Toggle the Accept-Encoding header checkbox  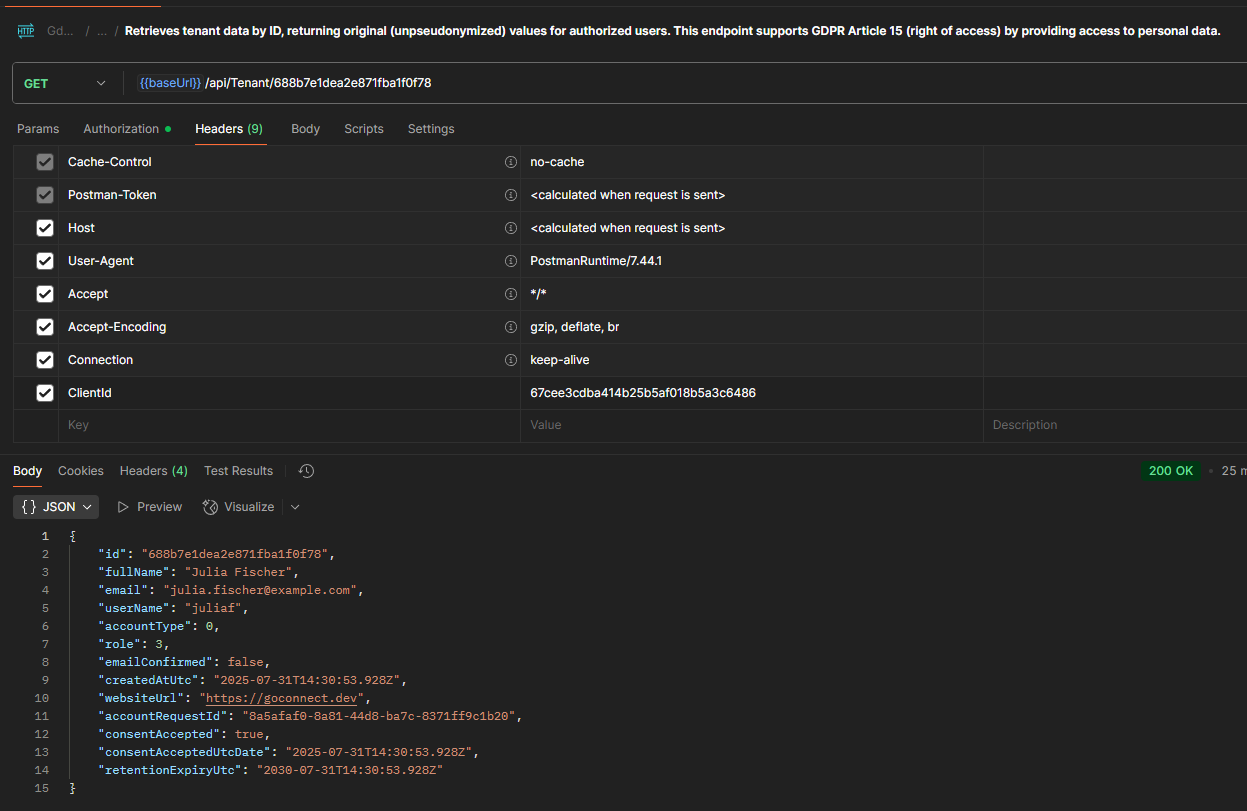[45, 327]
